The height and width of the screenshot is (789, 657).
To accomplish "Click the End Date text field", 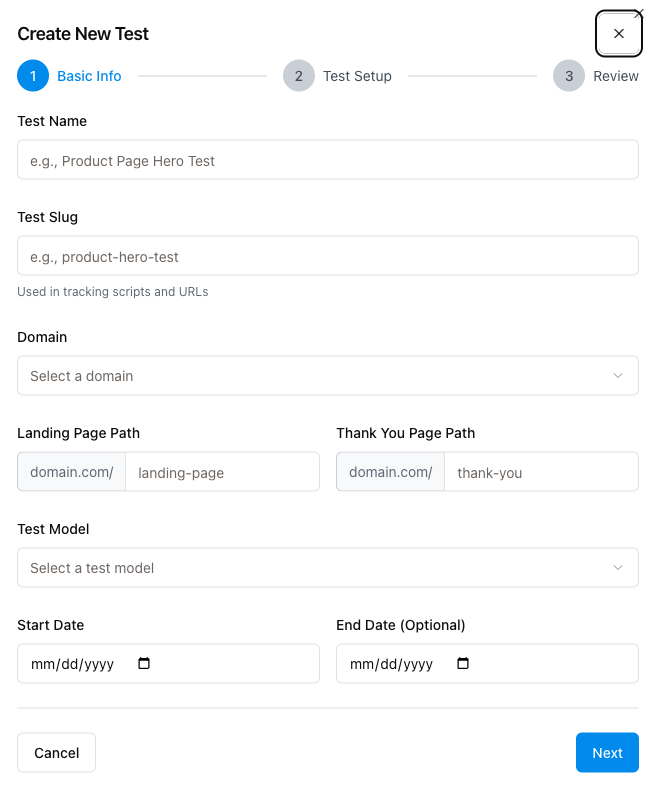I will coord(394,664).
